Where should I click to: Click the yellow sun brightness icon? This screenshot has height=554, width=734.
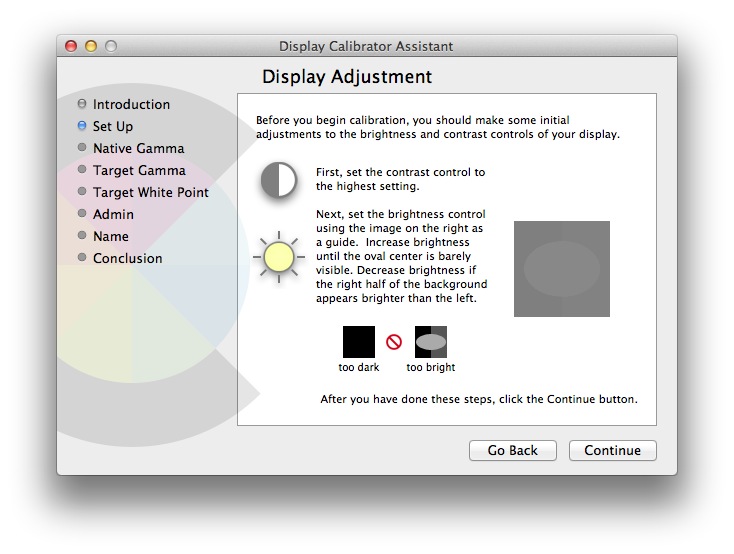[279, 257]
